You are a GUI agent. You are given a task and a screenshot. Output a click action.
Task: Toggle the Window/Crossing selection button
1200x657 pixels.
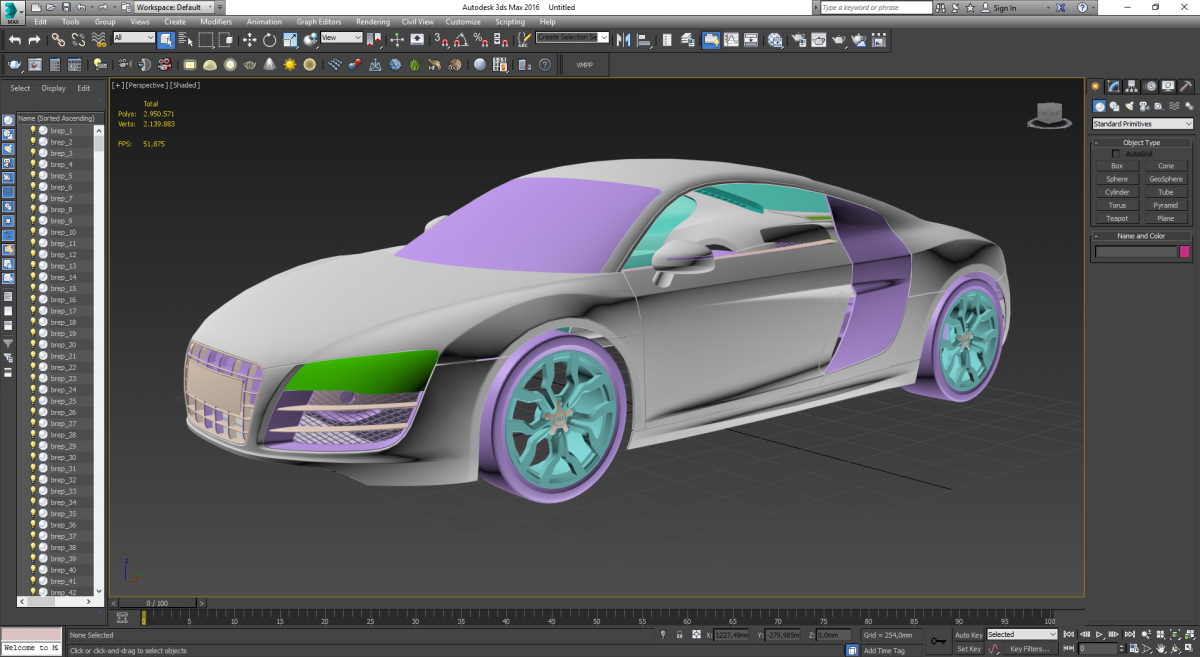(x=226, y=40)
